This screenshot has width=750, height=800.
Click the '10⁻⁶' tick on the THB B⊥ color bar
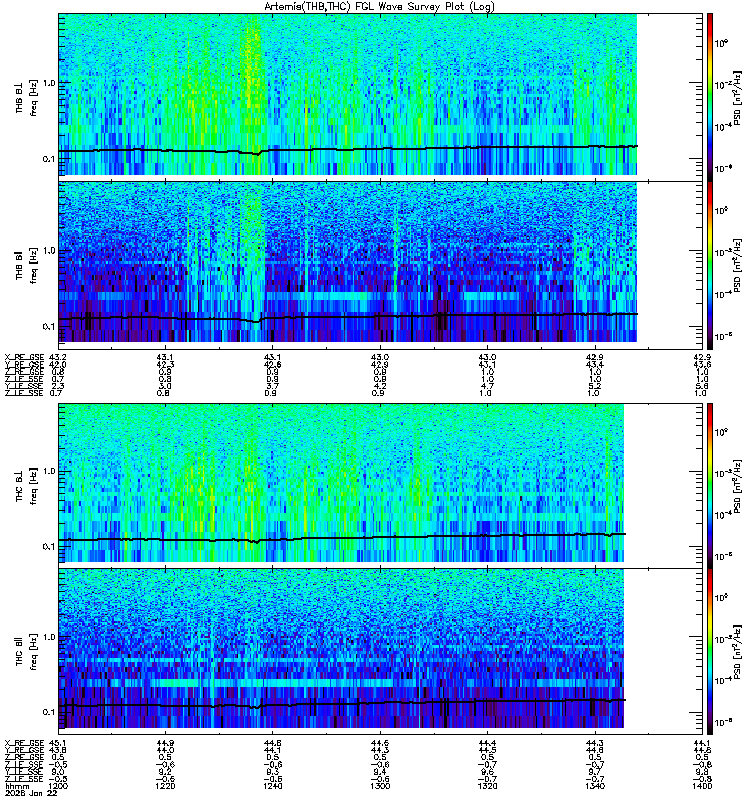(x=723, y=168)
